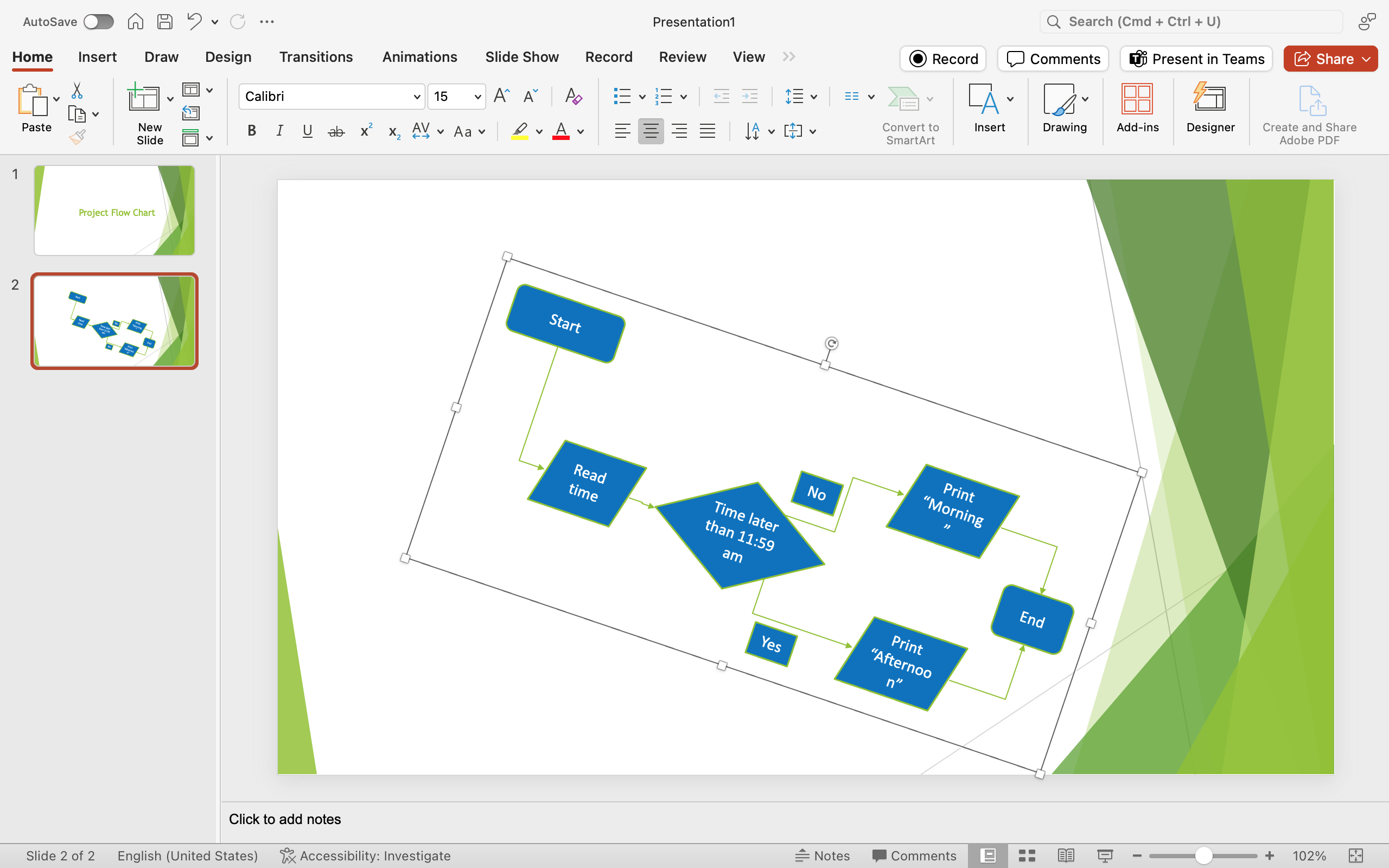This screenshot has width=1389, height=868.
Task: Click the Copy icon
Action: tap(77, 114)
